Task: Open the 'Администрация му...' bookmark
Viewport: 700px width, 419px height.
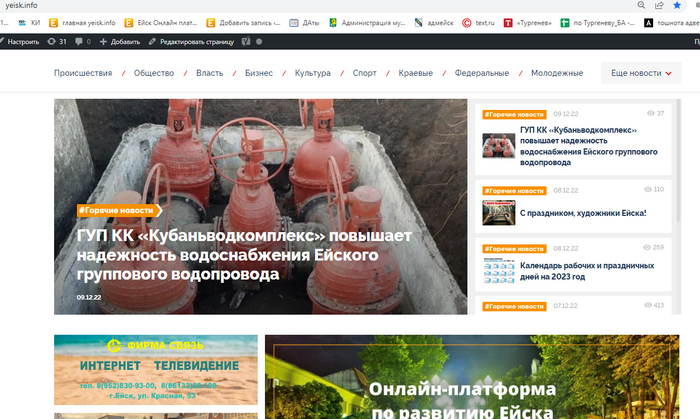Action: (367, 23)
